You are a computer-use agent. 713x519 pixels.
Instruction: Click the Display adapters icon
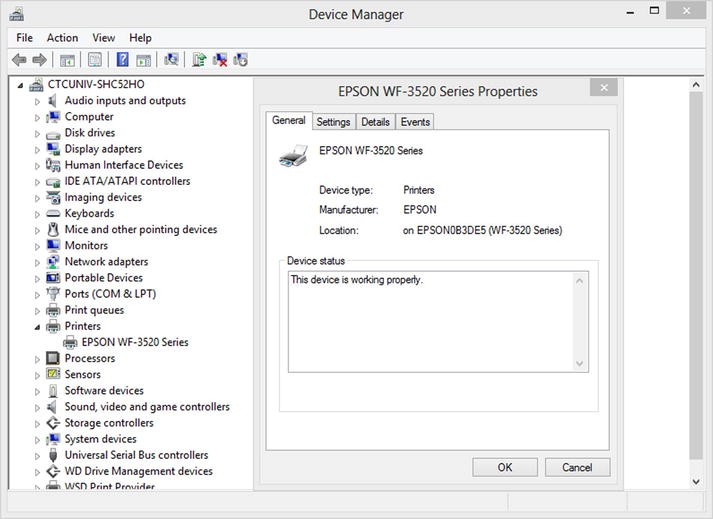(x=53, y=149)
